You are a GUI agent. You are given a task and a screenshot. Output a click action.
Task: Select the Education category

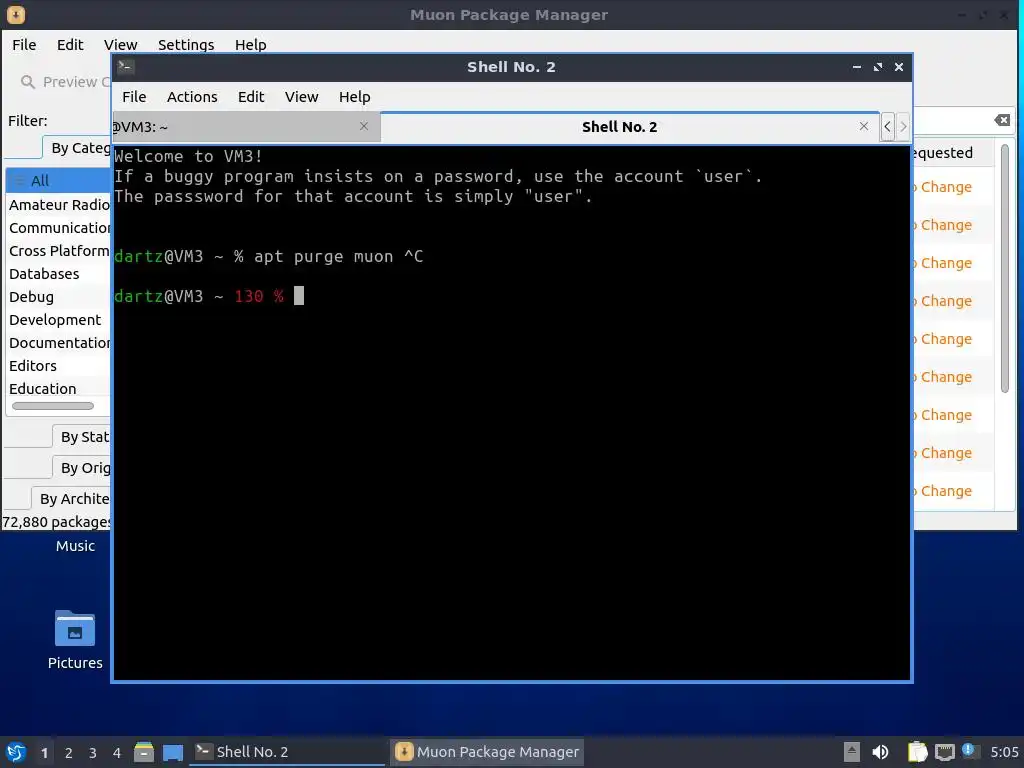59,389
